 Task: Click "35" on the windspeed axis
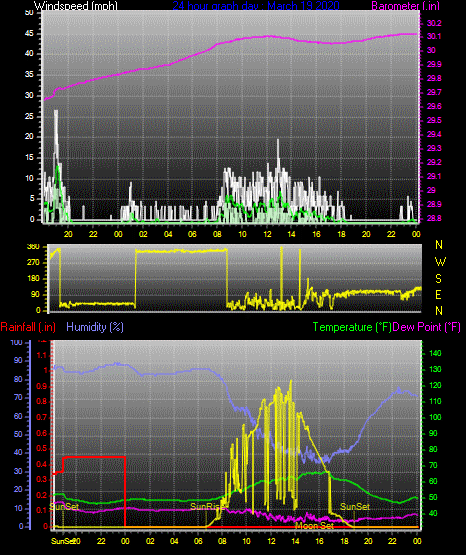click(29, 75)
